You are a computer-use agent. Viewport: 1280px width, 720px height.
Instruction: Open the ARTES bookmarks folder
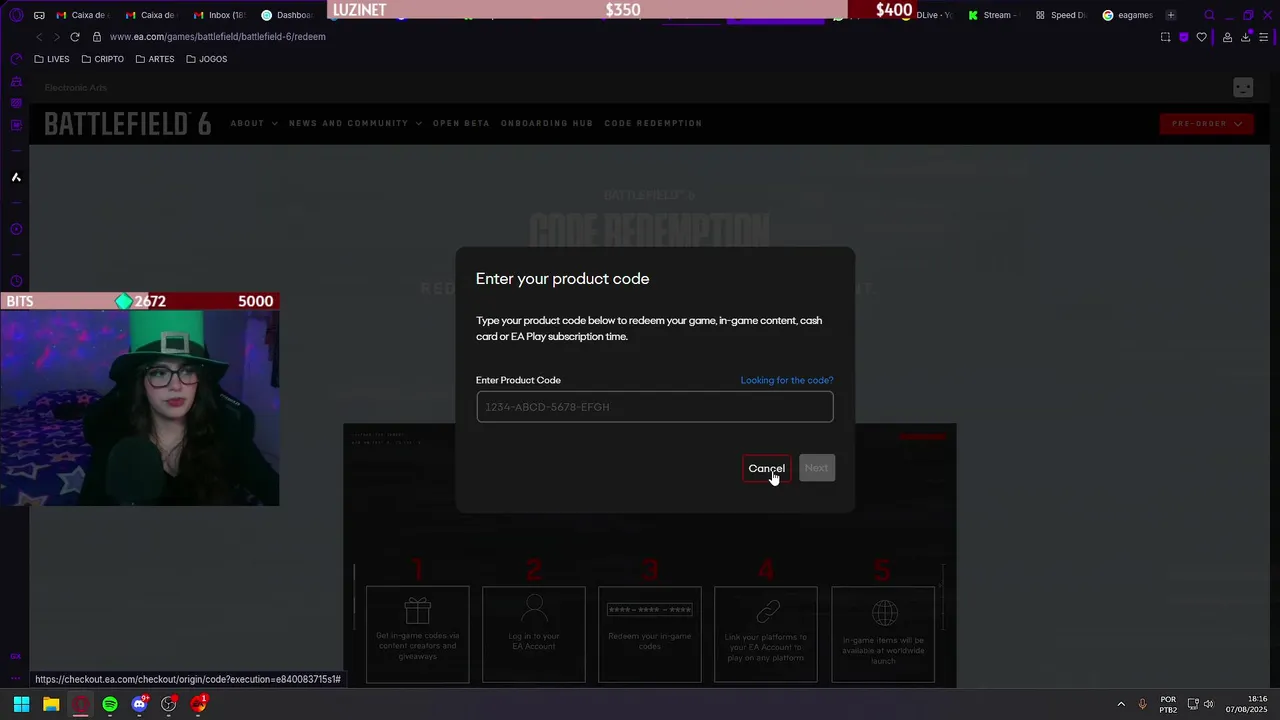click(155, 59)
